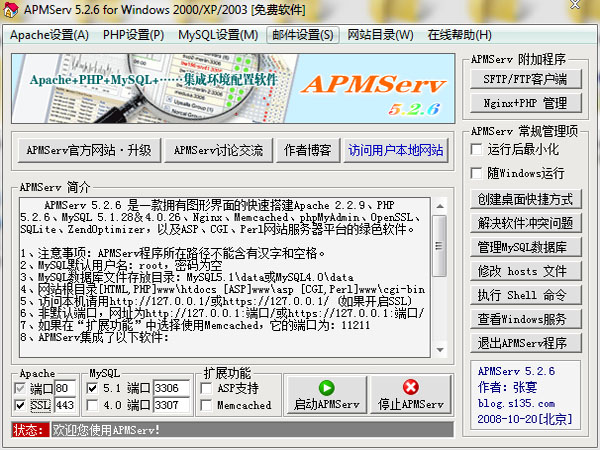This screenshot has width=600, height=450.
Task: Toggle the Apache 端口 checkbox
Action: pyautogui.click(x=20, y=389)
